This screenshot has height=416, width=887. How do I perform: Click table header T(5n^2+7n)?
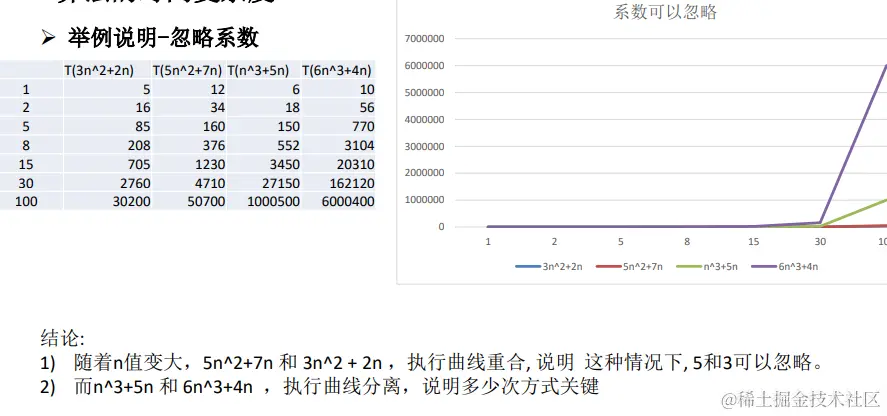pyautogui.click(x=187, y=71)
